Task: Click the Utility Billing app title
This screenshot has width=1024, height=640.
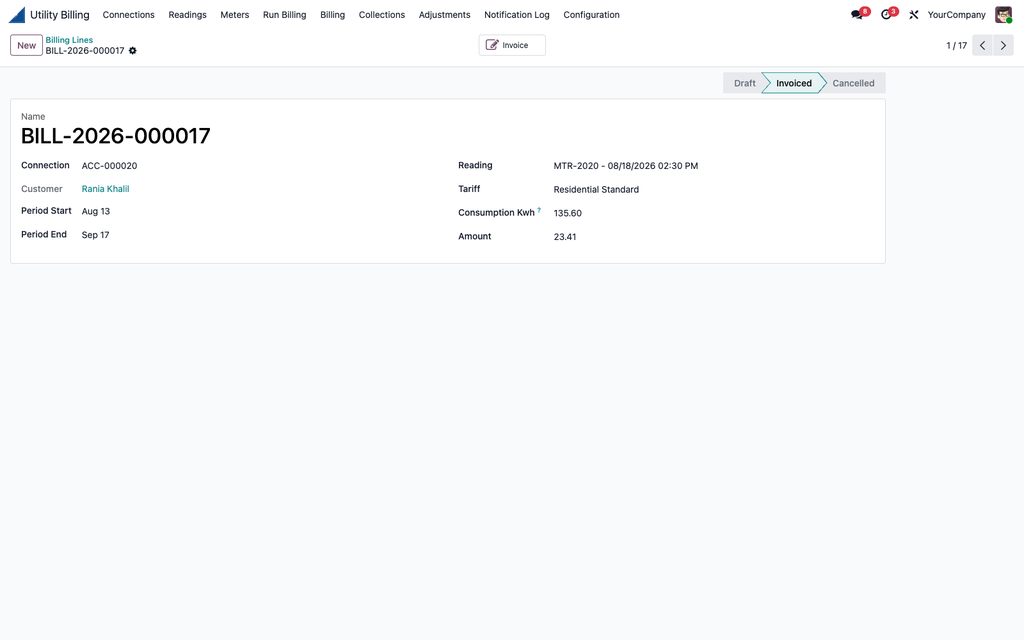Action: [59, 14]
